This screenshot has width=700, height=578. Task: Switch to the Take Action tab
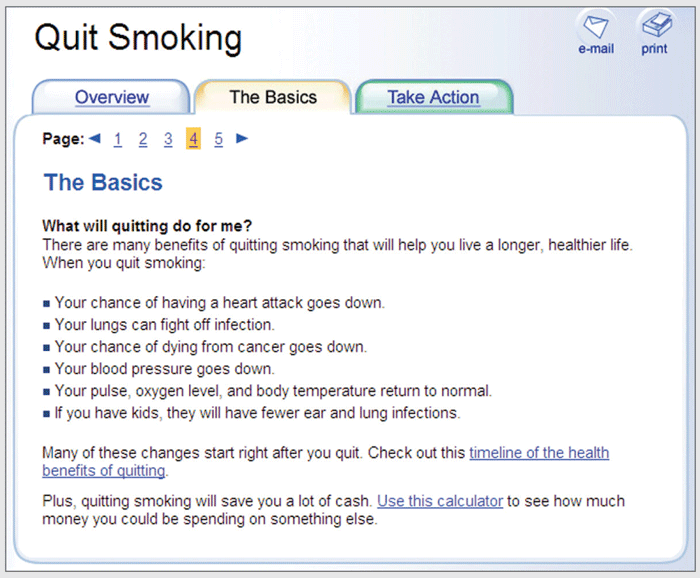433,97
